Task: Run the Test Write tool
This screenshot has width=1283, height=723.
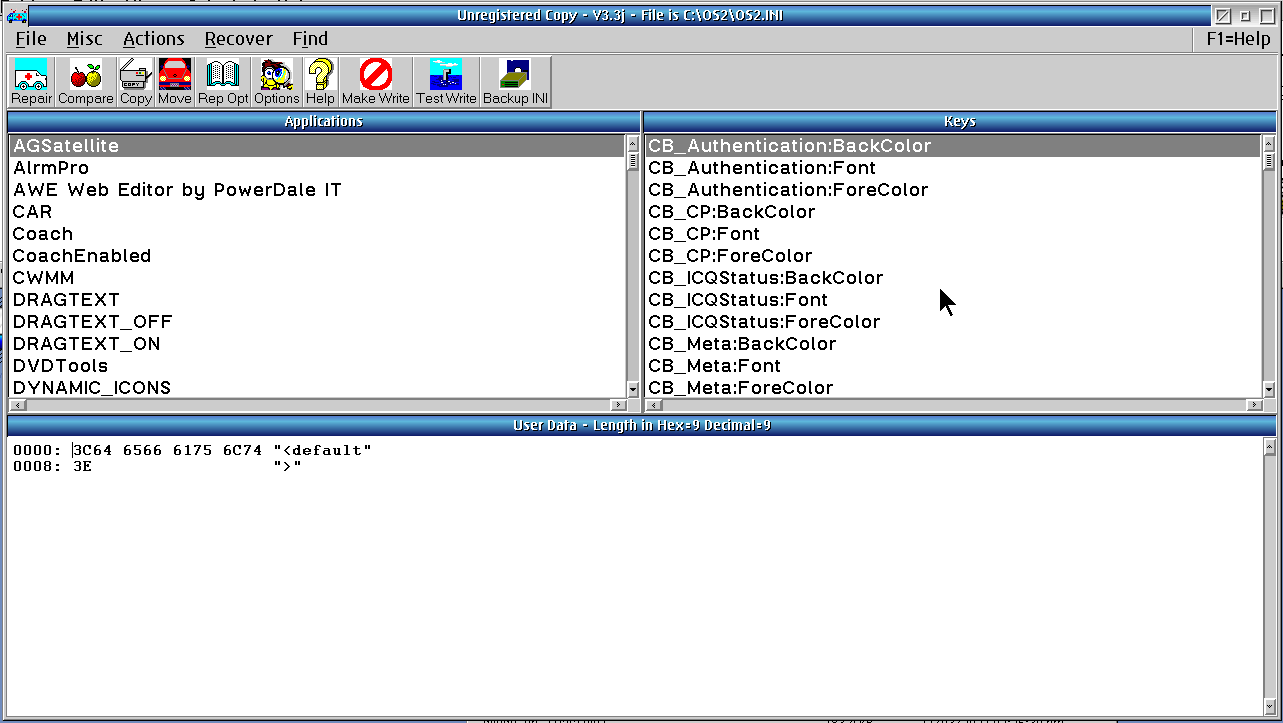Action: click(x=446, y=81)
